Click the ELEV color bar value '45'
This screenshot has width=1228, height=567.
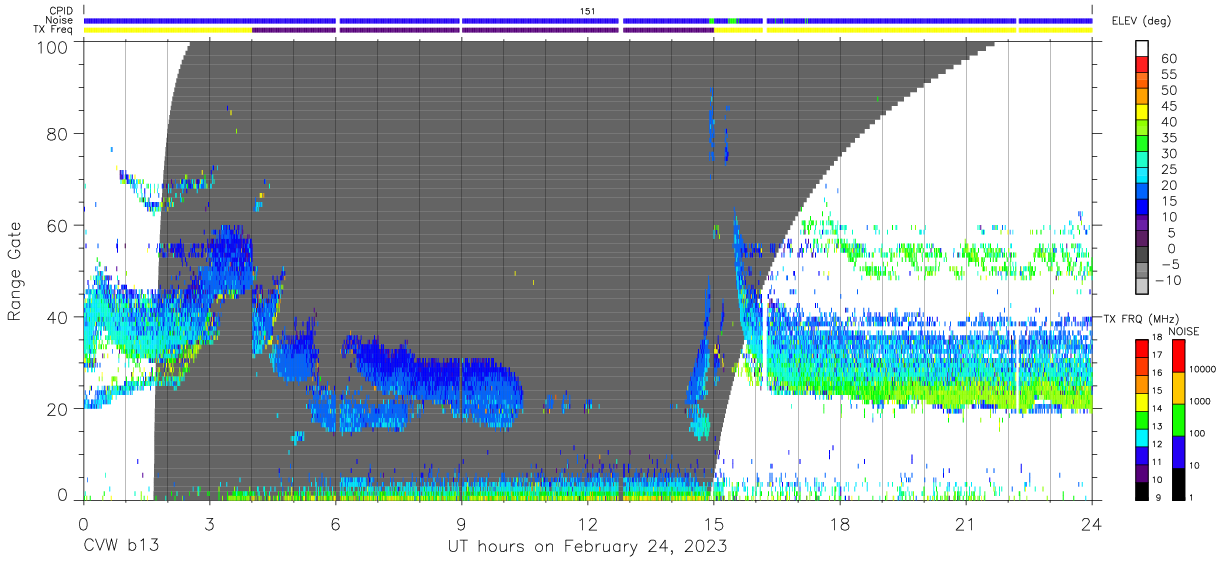click(1169, 107)
